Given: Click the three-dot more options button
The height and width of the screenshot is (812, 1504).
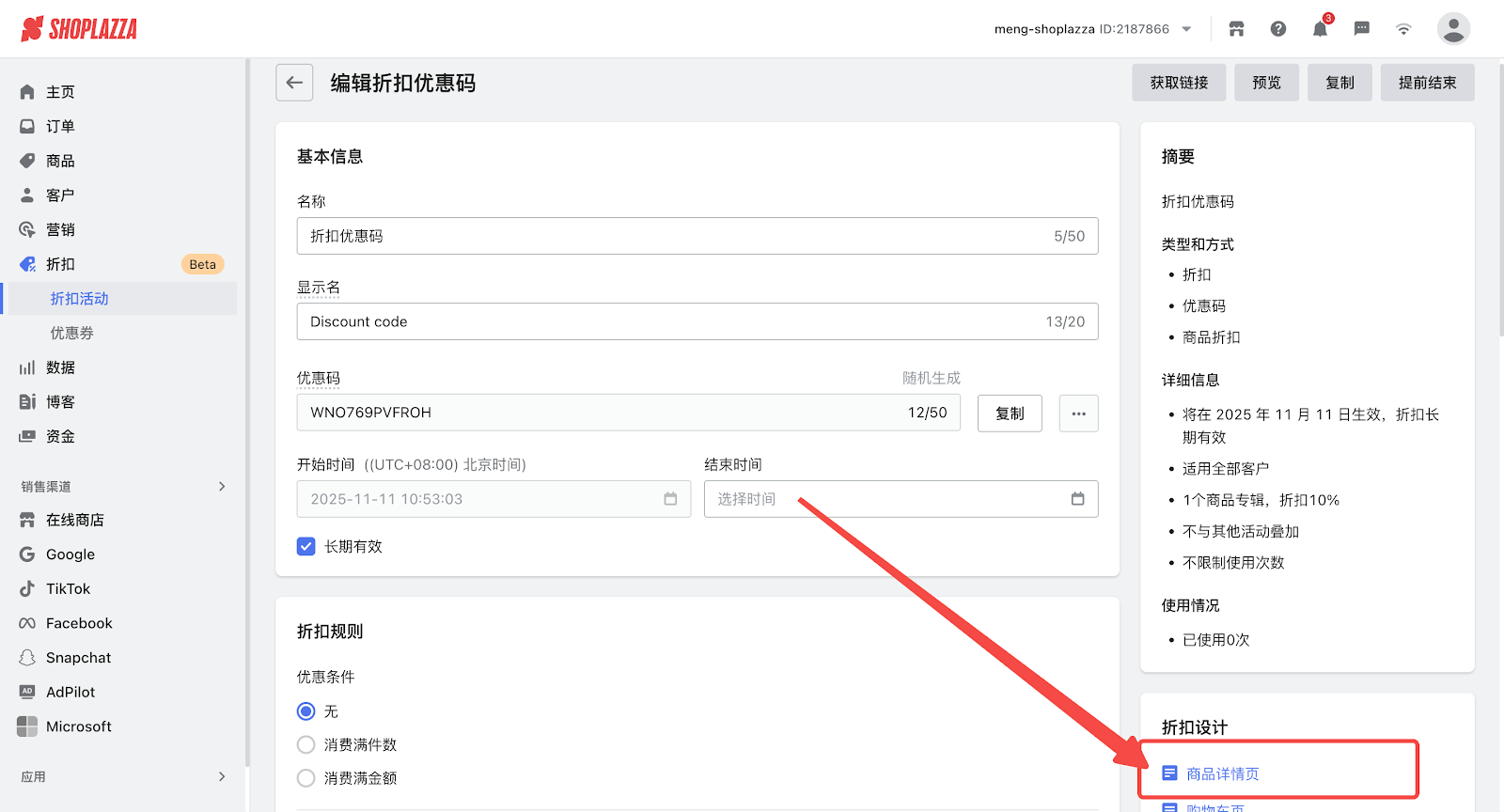Looking at the screenshot, I should [1078, 414].
